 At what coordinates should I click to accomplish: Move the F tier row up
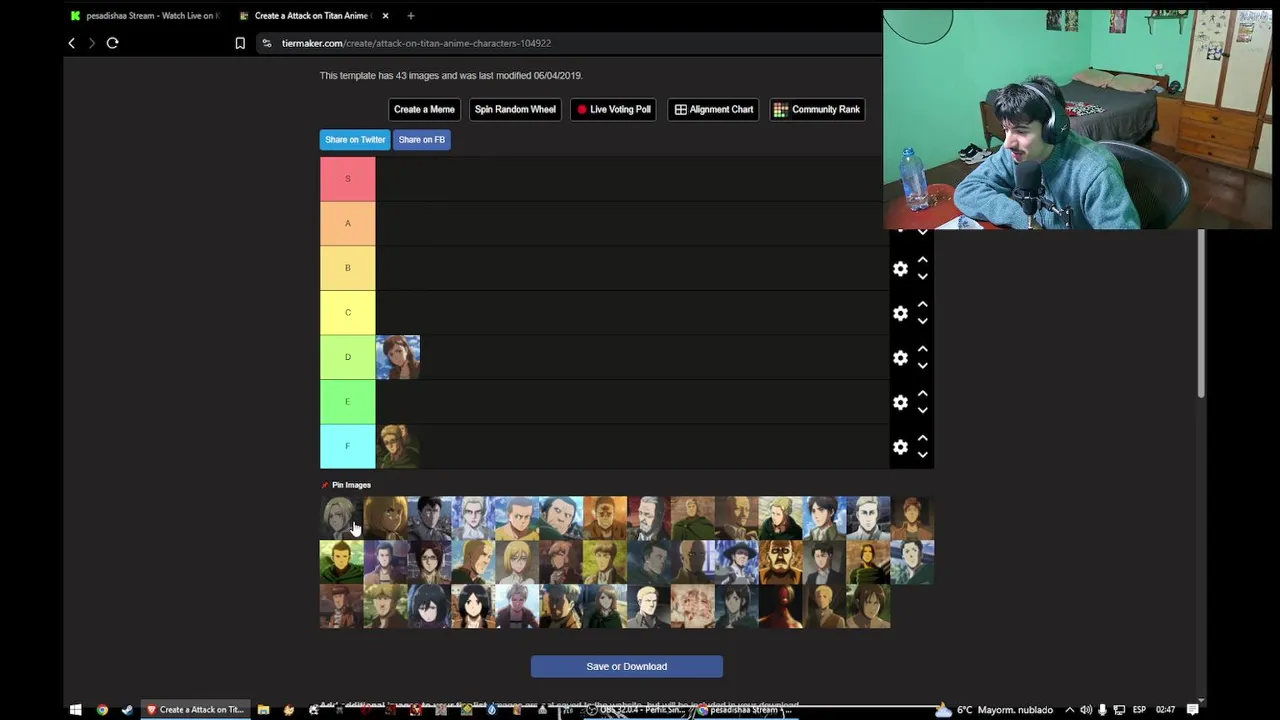click(923, 438)
